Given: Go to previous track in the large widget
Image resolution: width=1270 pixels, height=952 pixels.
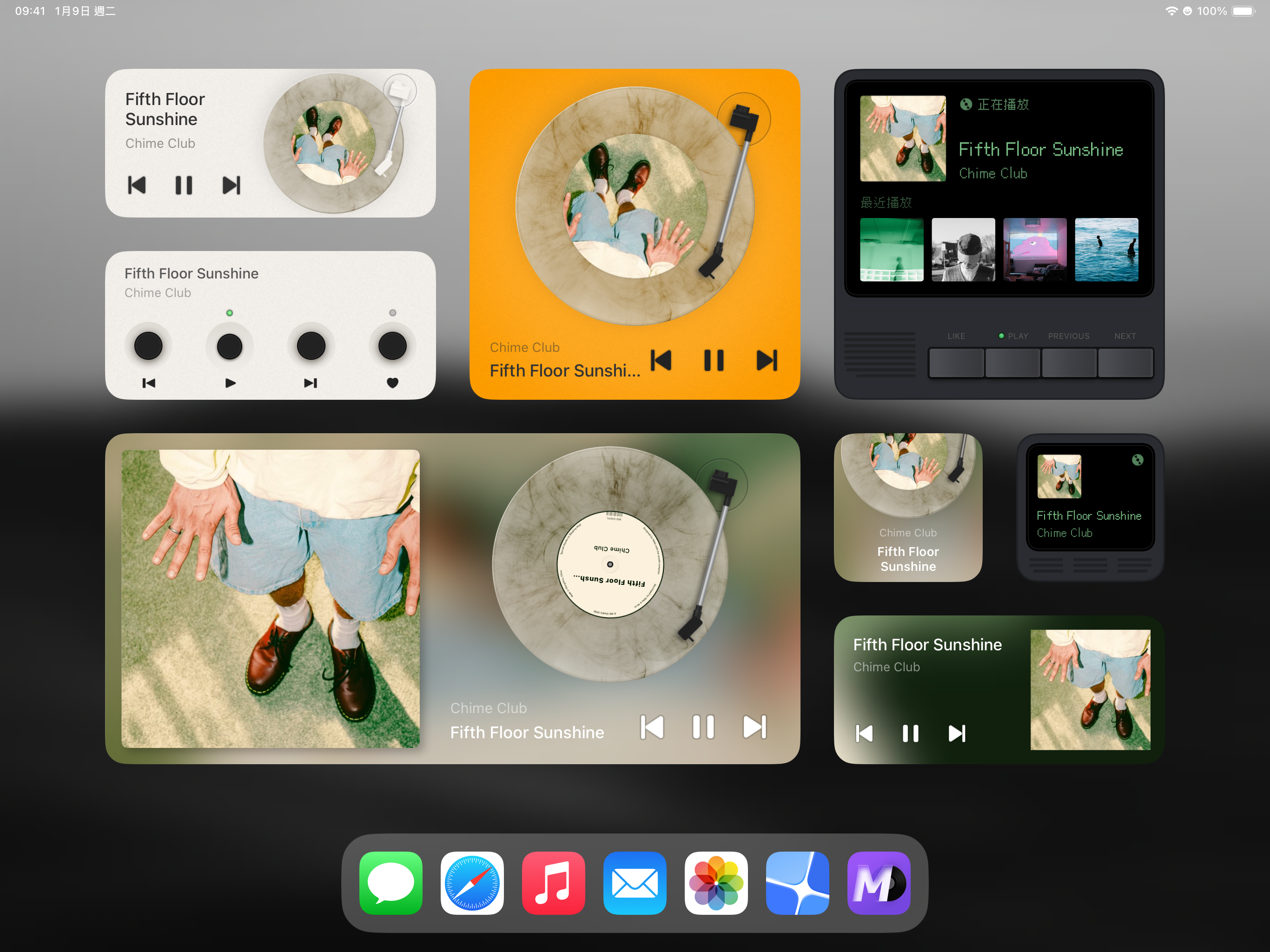Looking at the screenshot, I should [652, 727].
